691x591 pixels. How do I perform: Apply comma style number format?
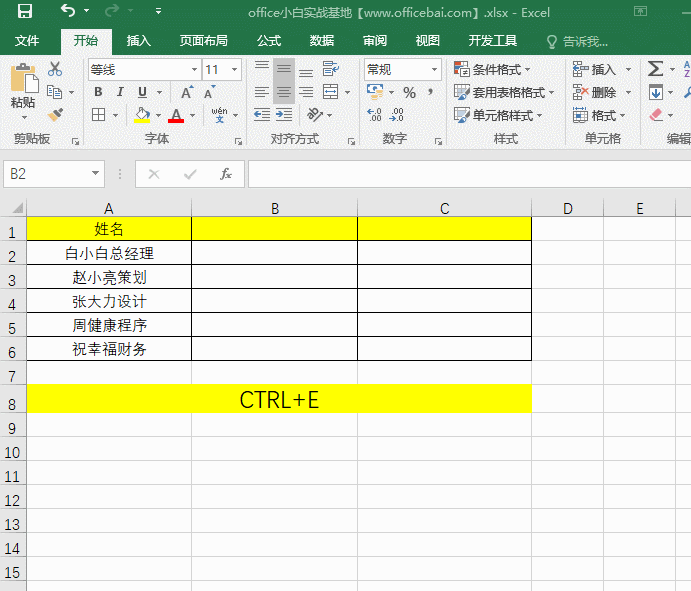[x=431, y=92]
